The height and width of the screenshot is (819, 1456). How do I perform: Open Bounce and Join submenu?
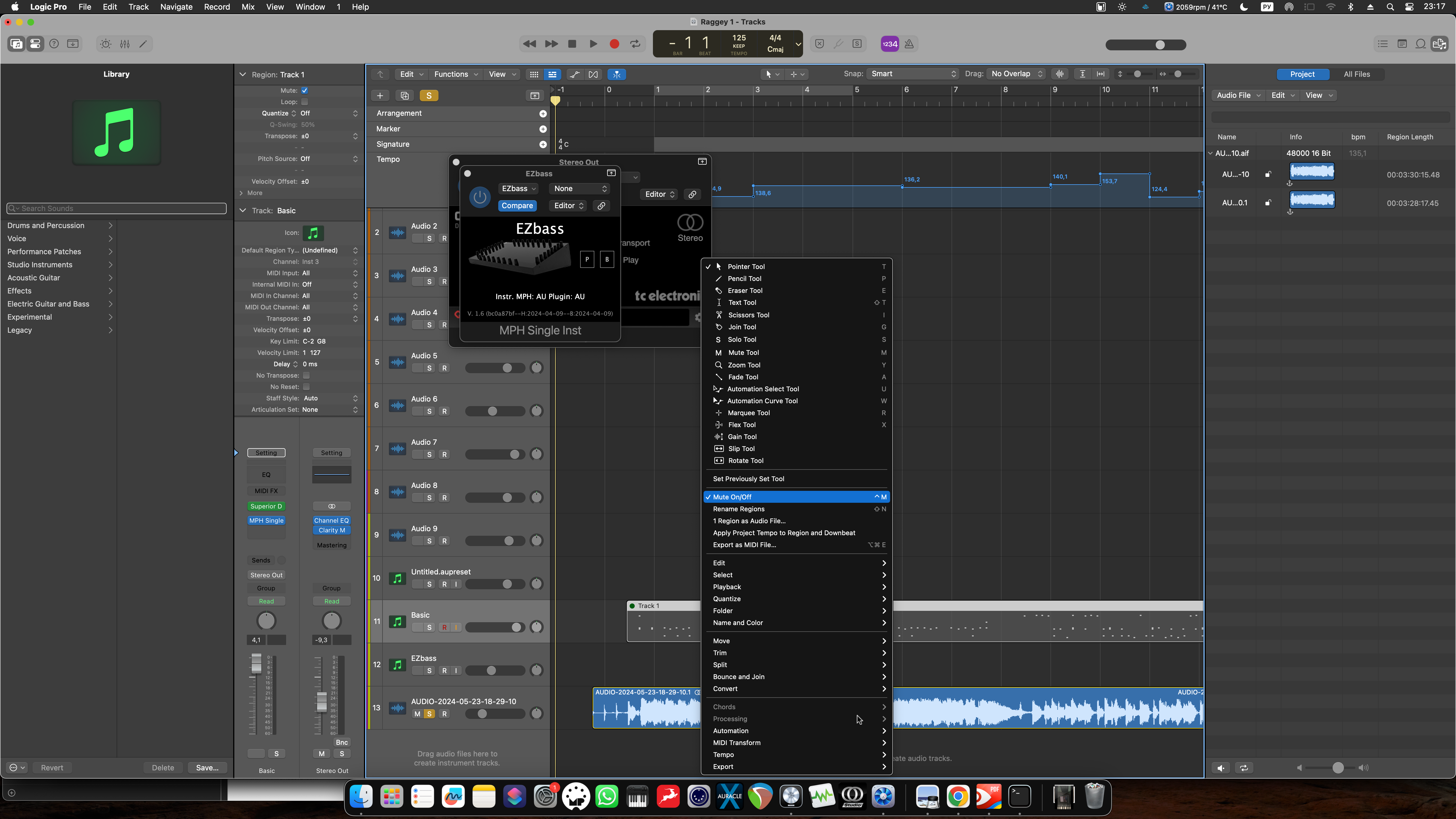tap(797, 677)
